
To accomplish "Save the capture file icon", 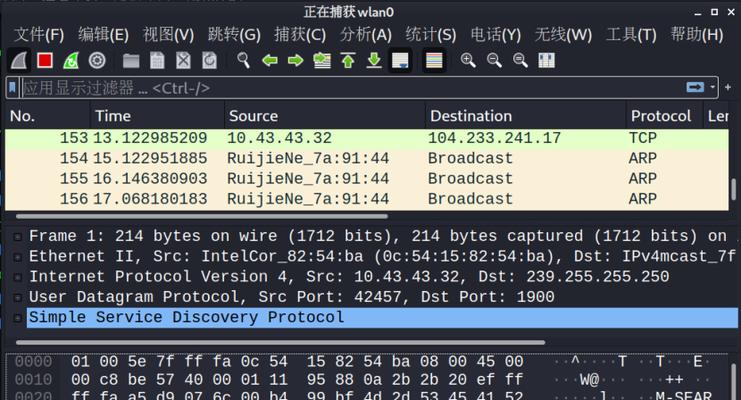I will click(157, 61).
